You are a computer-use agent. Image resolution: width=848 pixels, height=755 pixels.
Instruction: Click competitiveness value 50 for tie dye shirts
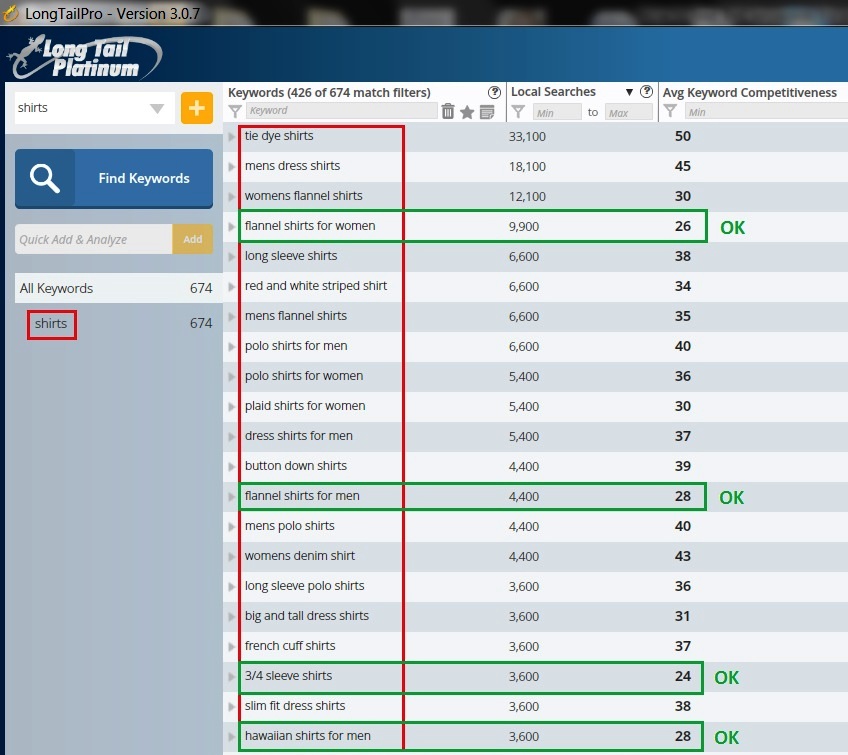pyautogui.click(x=683, y=136)
